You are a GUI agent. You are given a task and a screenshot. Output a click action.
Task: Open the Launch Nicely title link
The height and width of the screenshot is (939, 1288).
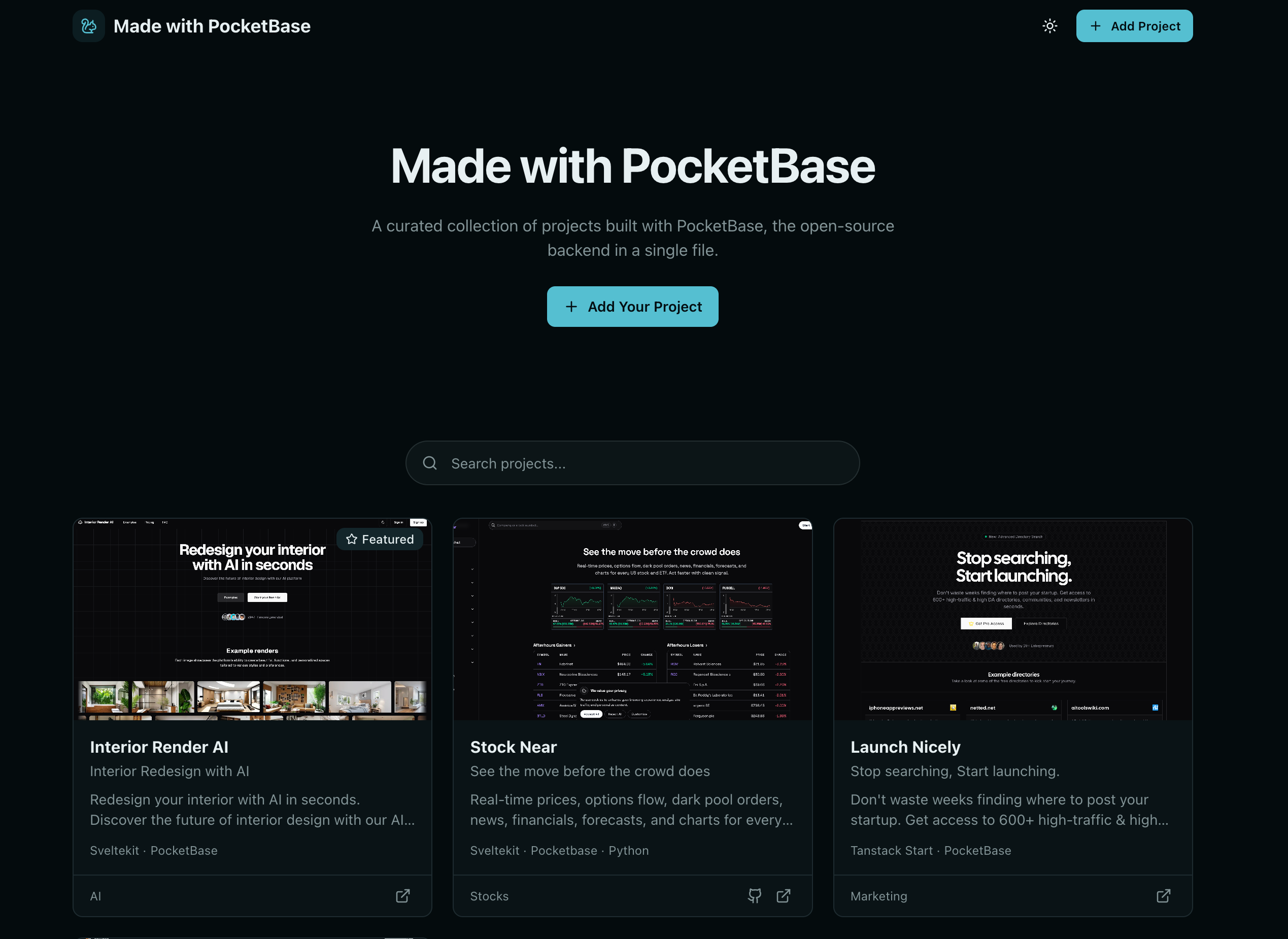[905, 747]
